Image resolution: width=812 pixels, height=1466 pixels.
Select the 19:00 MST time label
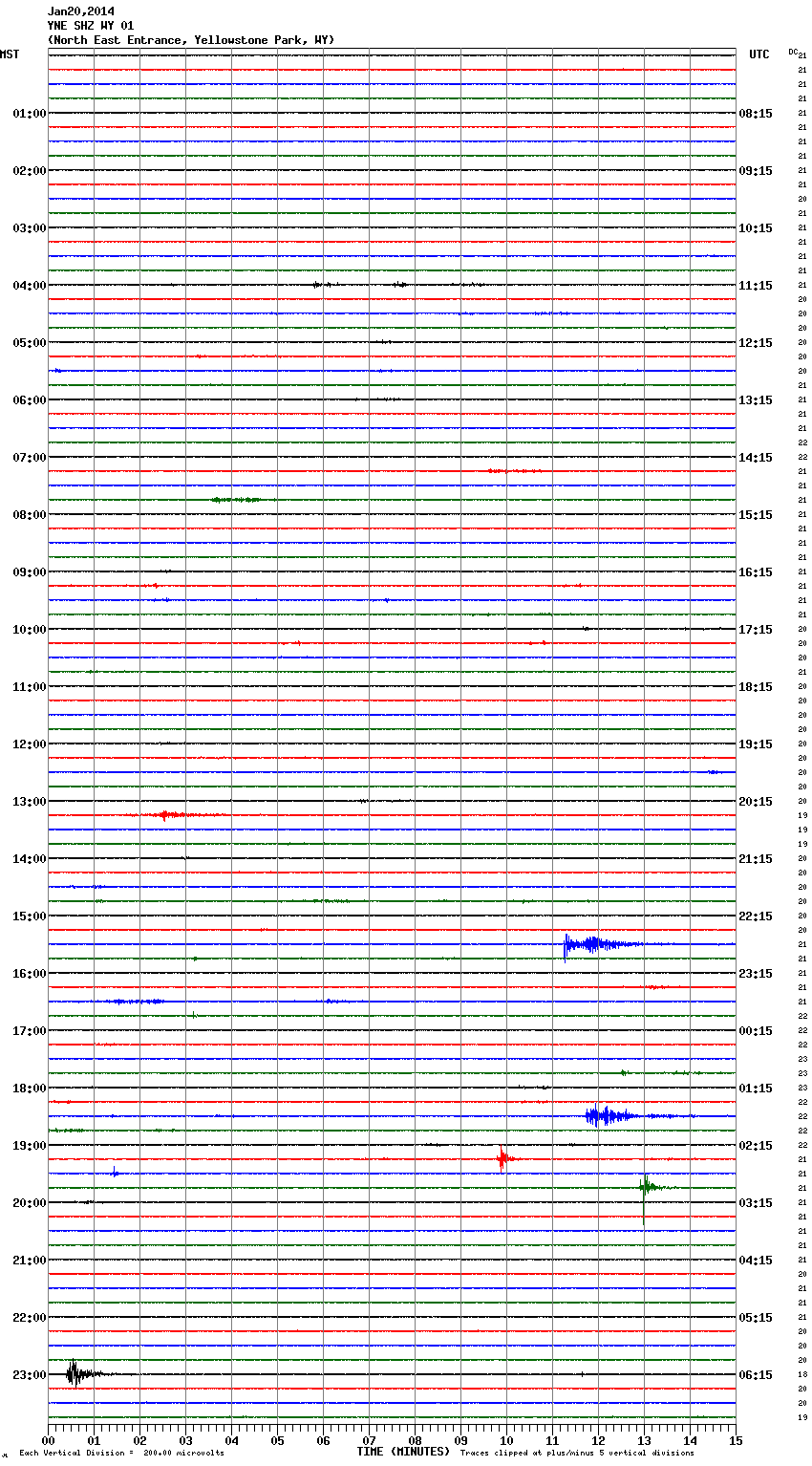point(29,1146)
